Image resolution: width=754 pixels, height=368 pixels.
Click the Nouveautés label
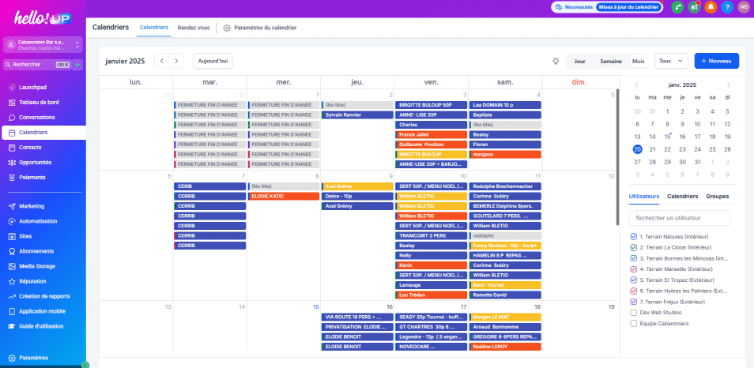pos(579,7)
